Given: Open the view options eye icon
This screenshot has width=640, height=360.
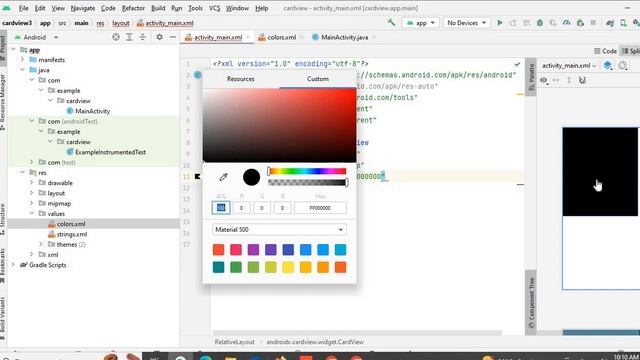Looking at the screenshot, I should [544, 80].
